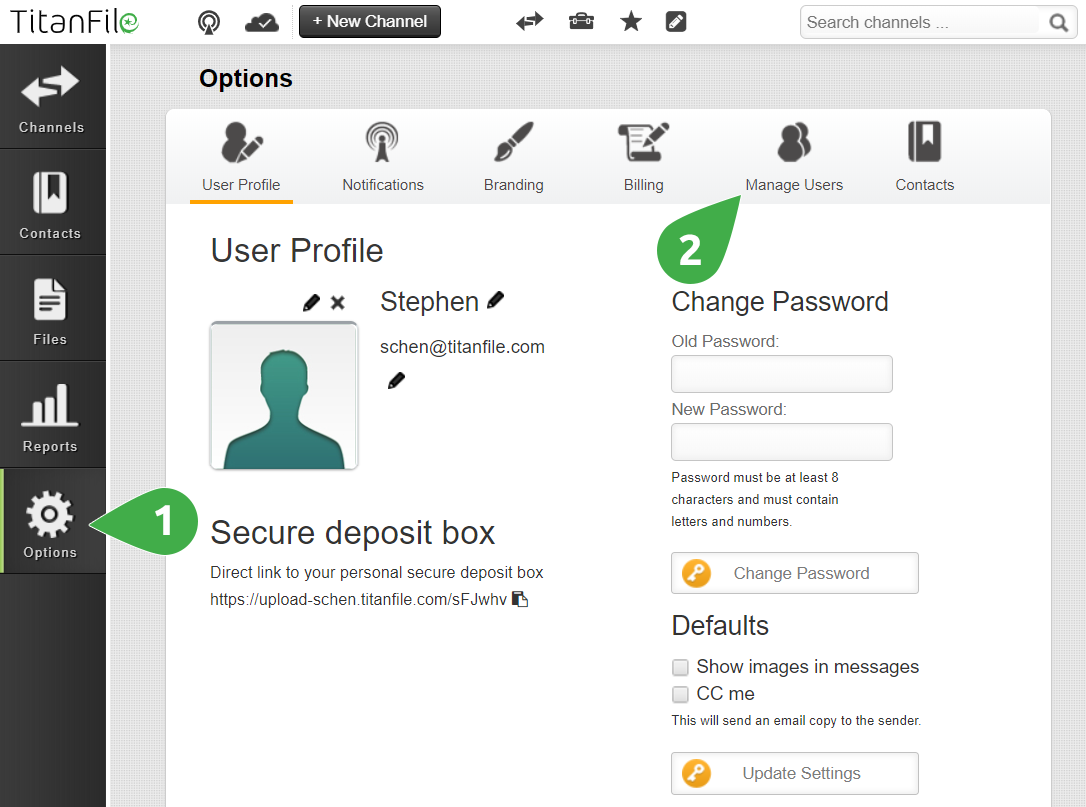The image size is (1086, 807).
Task: Open the Channels panel in the sidebar
Action: [x=52, y=96]
